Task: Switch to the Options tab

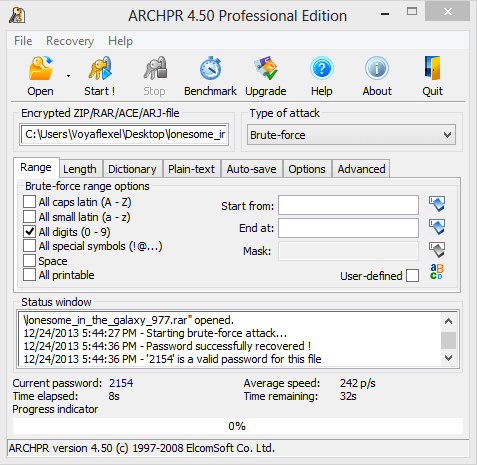Action: click(x=307, y=169)
